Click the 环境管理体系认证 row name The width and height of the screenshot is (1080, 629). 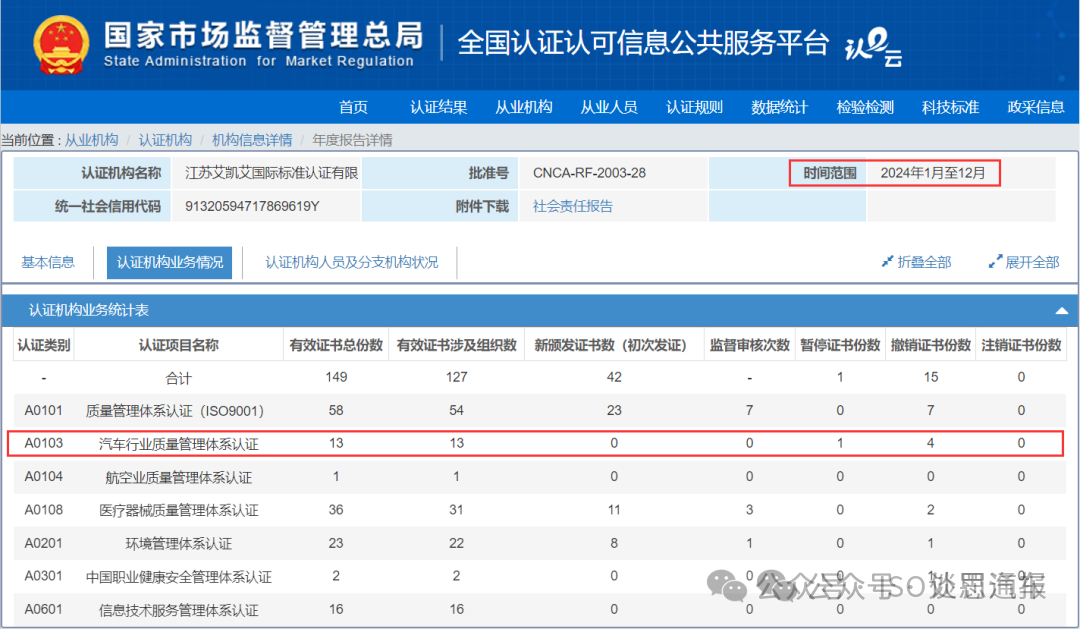(178, 544)
